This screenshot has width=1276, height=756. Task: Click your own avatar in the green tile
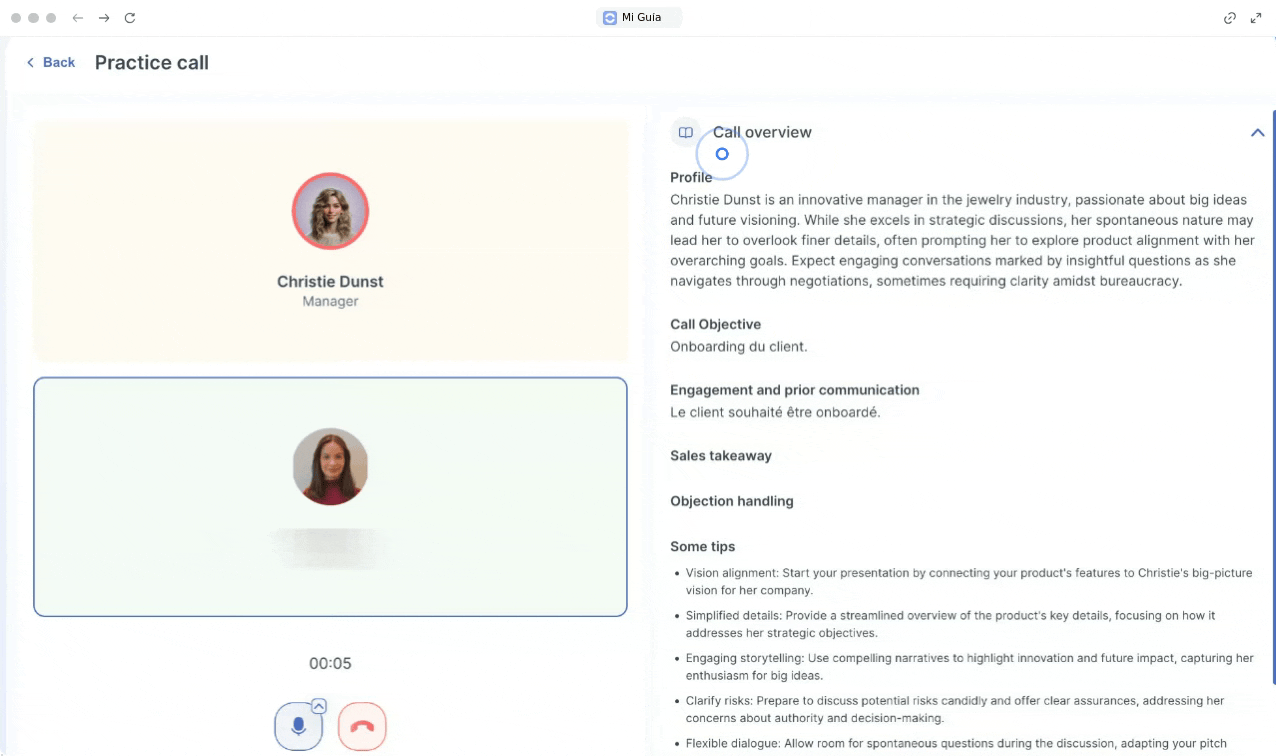point(330,466)
